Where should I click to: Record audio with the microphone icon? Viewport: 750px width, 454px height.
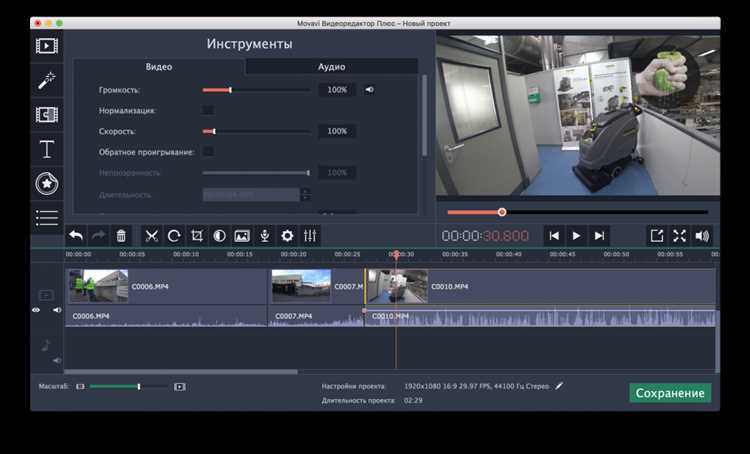pos(265,235)
